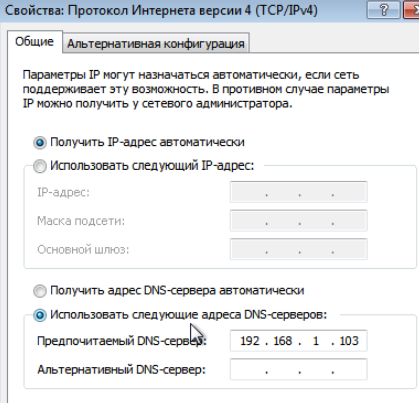419x403 pixels.
Task: Click the question mark help button
Action: 383,10
